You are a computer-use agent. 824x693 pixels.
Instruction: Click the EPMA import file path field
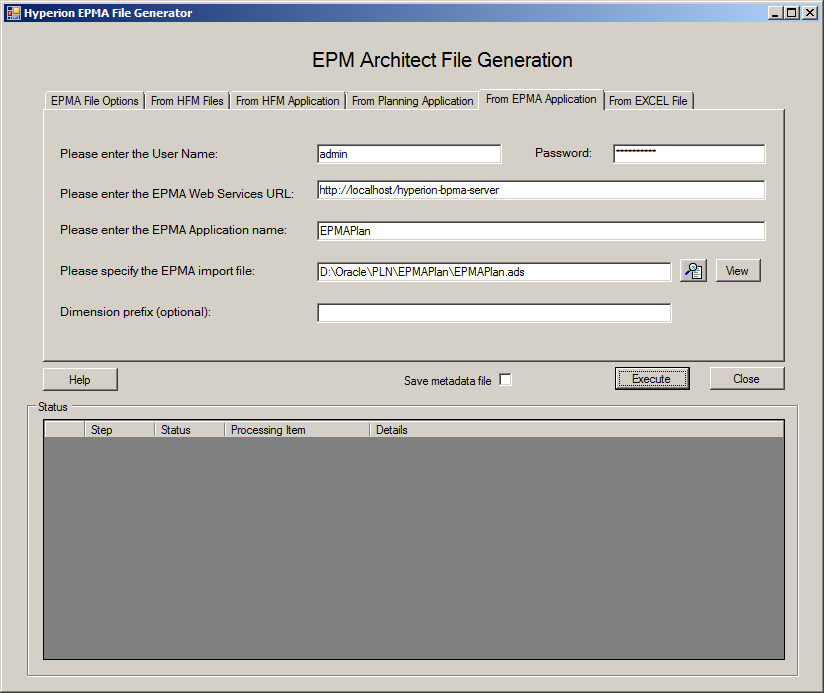pos(494,272)
